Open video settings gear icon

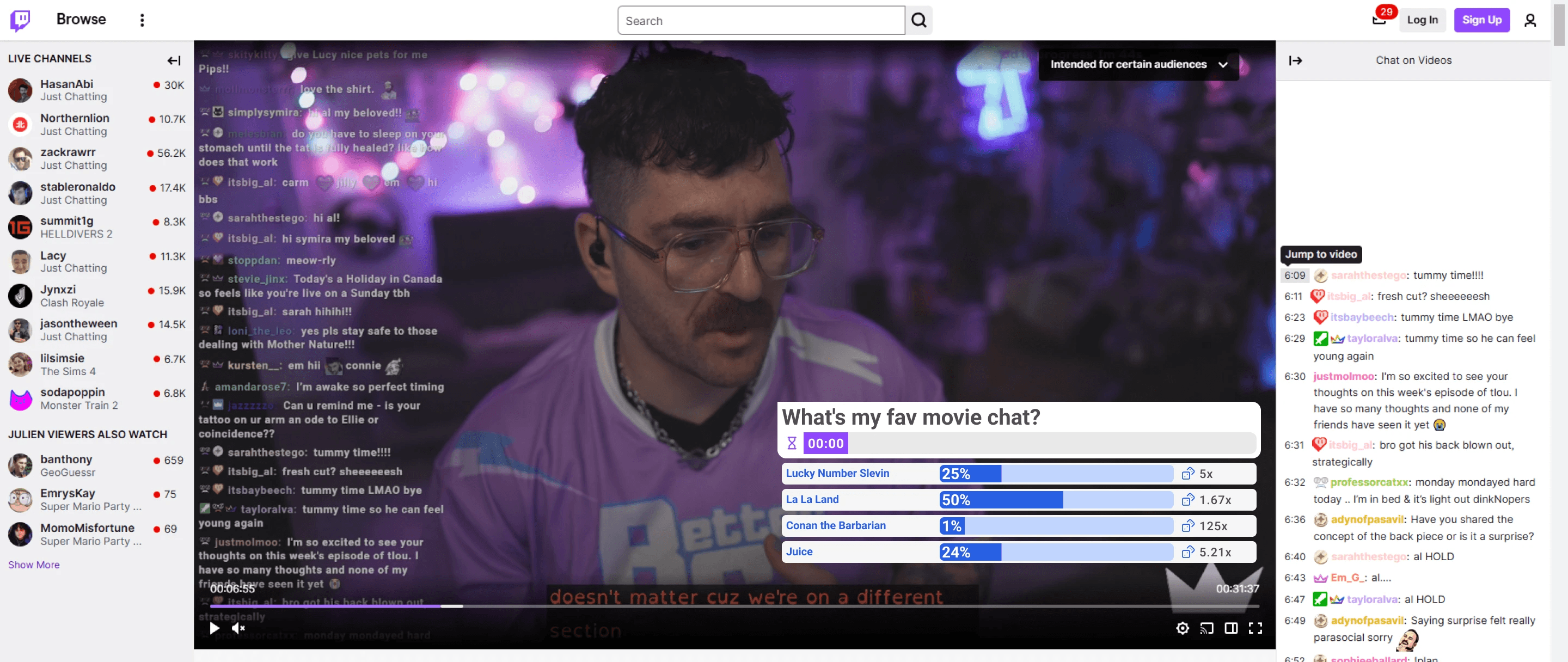pos(1182,628)
